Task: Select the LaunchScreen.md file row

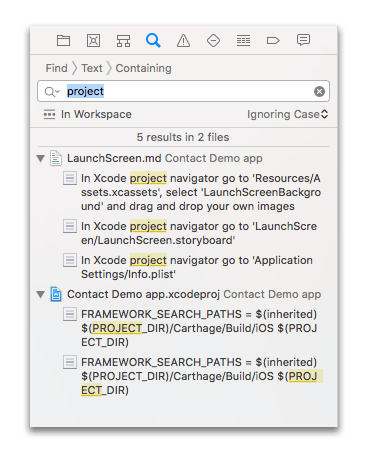Action: coord(183,158)
